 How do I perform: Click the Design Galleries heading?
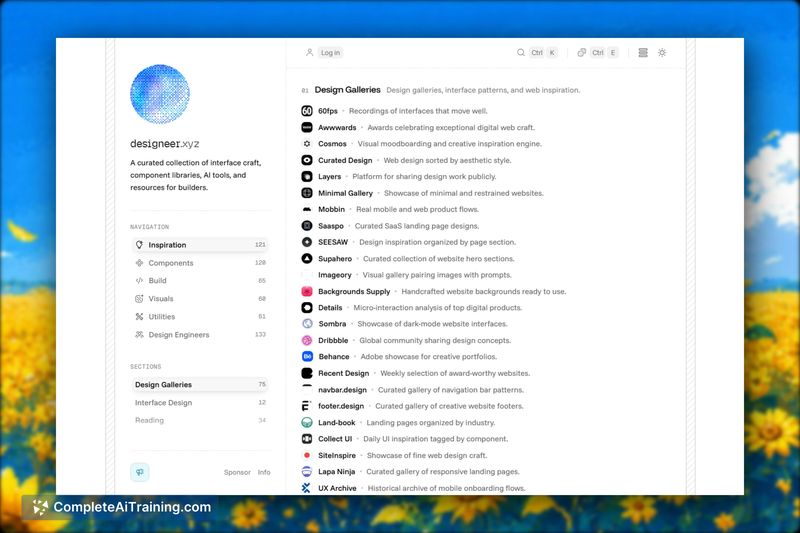point(347,90)
